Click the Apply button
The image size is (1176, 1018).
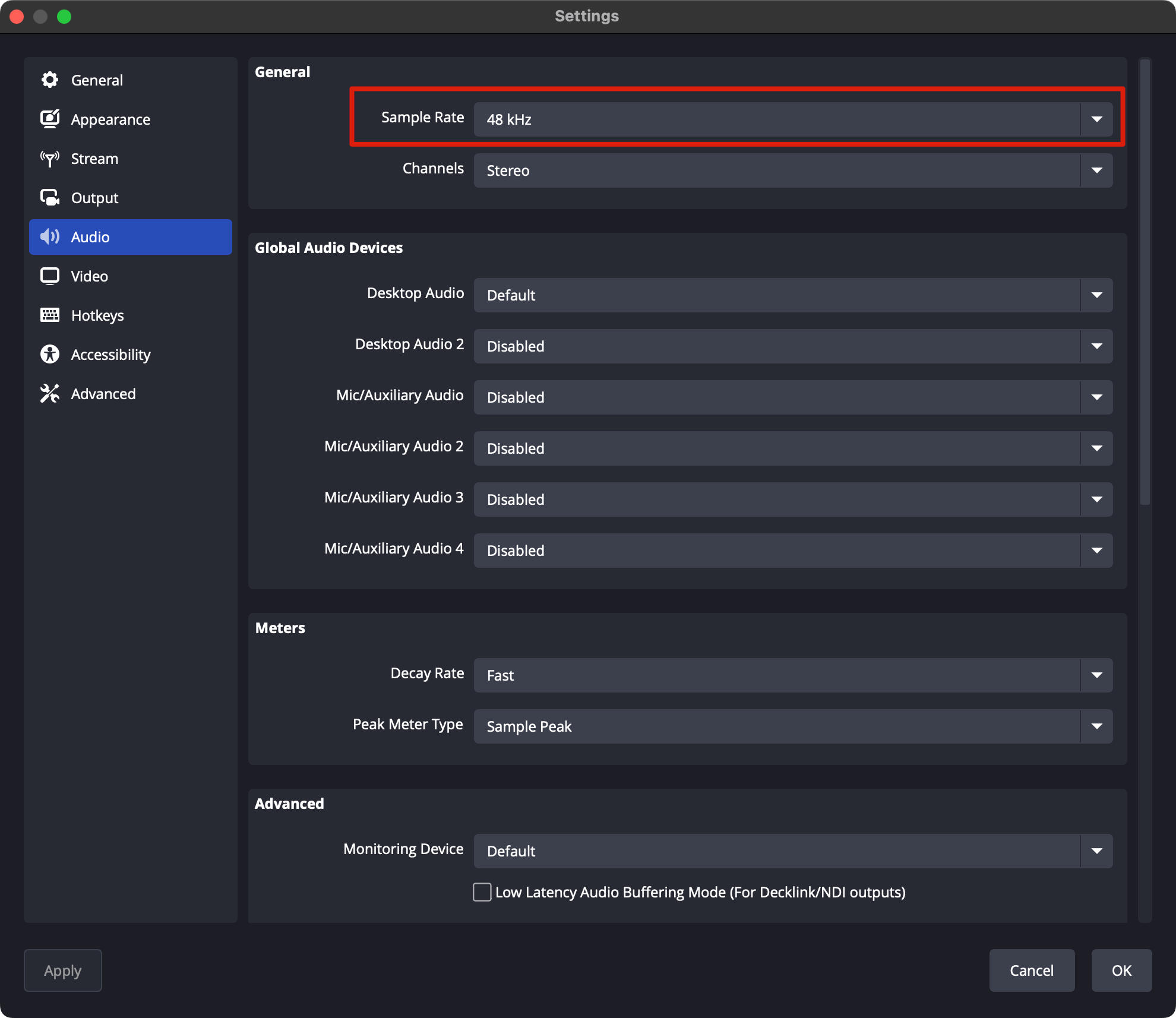tap(63, 970)
